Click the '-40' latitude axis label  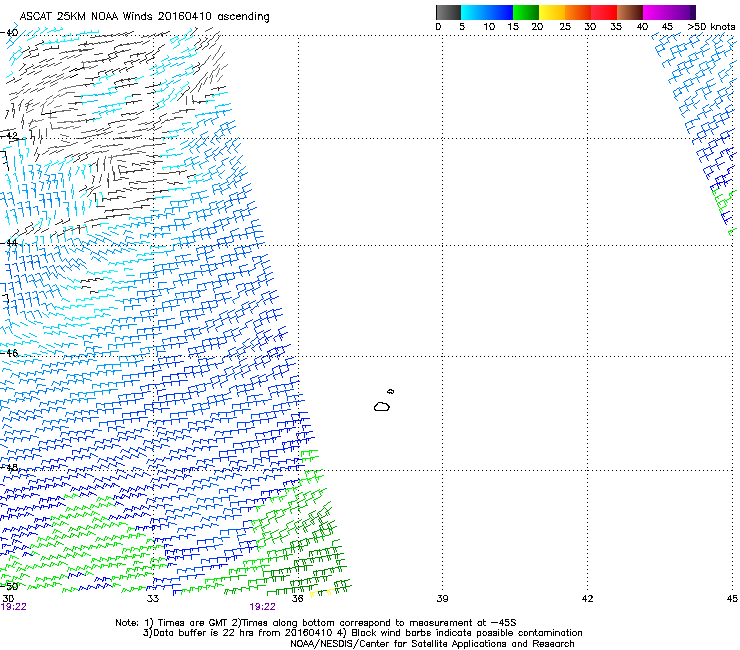point(9,33)
